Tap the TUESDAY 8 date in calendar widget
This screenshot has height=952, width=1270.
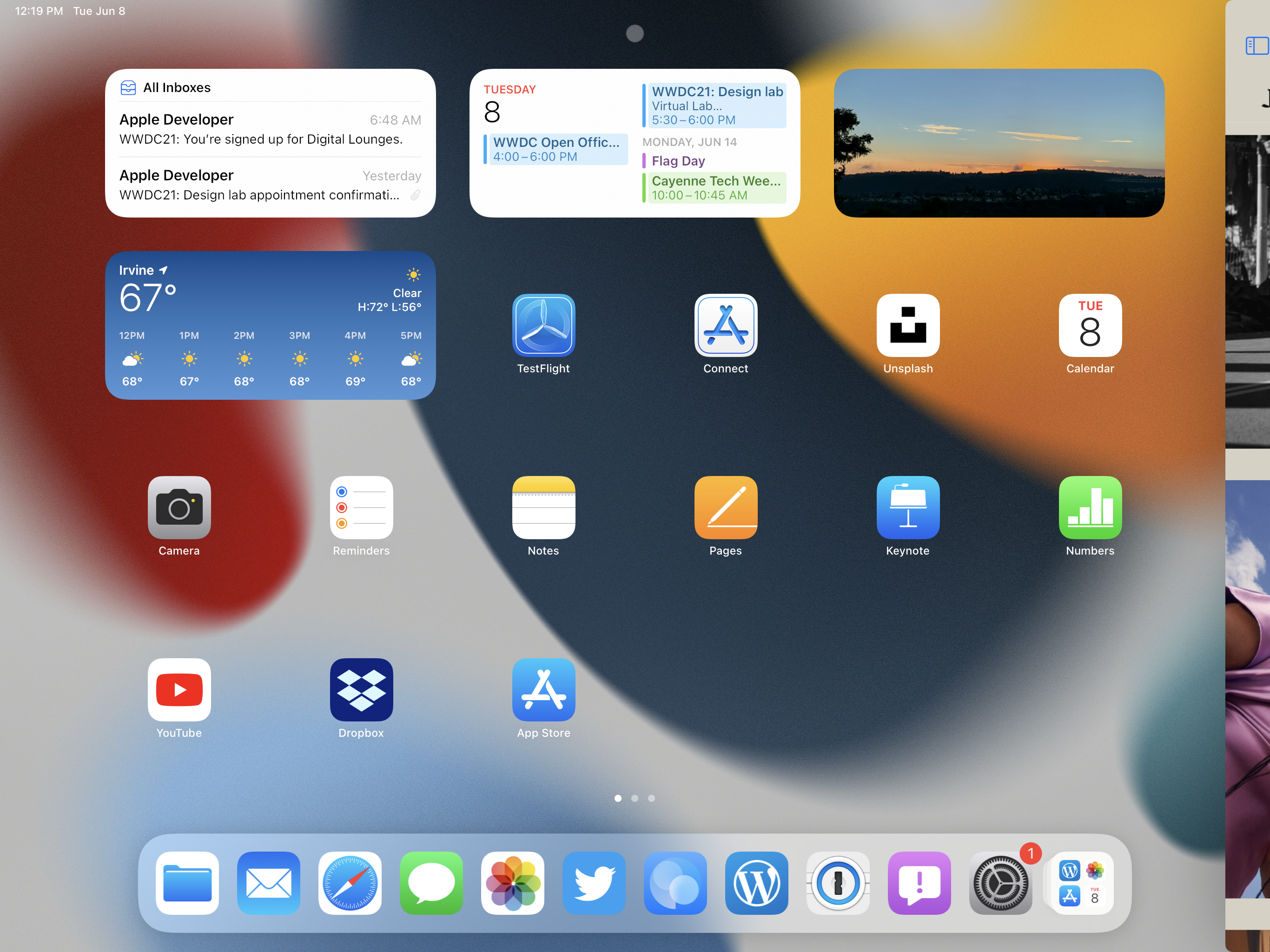coord(509,105)
